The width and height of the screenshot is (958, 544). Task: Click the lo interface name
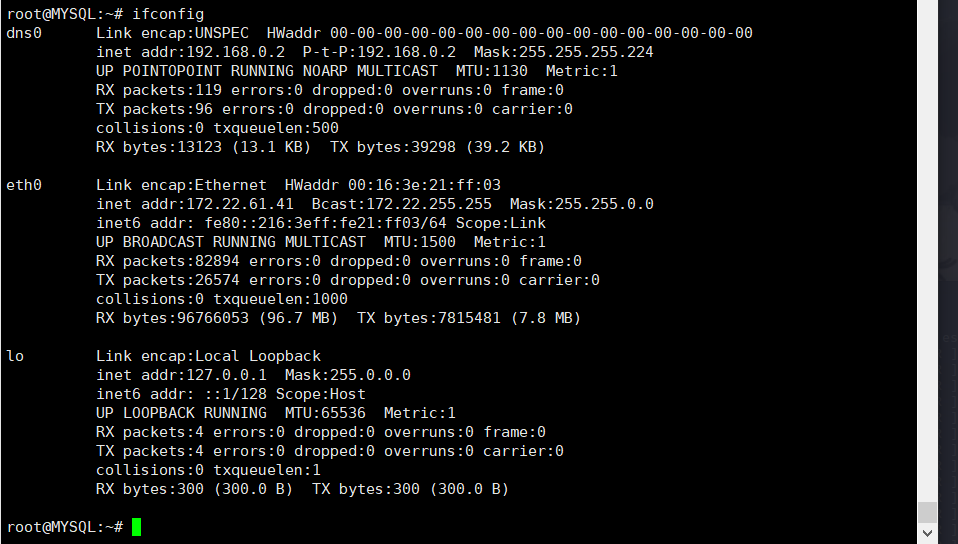click(15, 356)
